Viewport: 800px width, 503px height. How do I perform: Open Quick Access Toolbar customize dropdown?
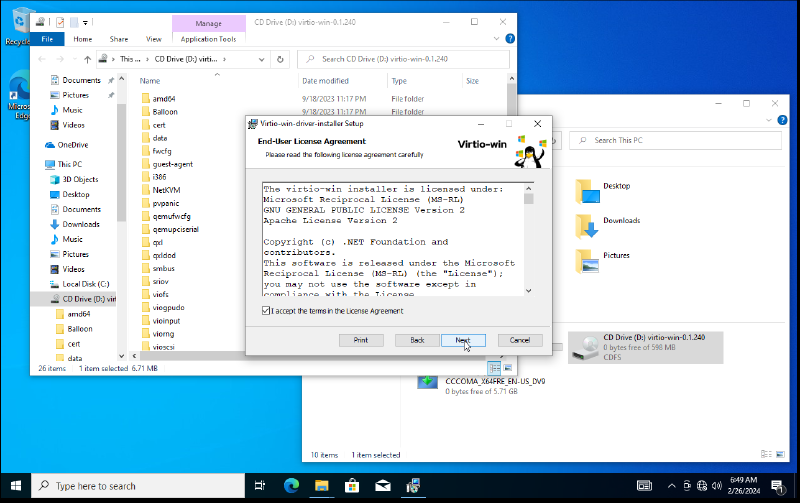pos(85,22)
